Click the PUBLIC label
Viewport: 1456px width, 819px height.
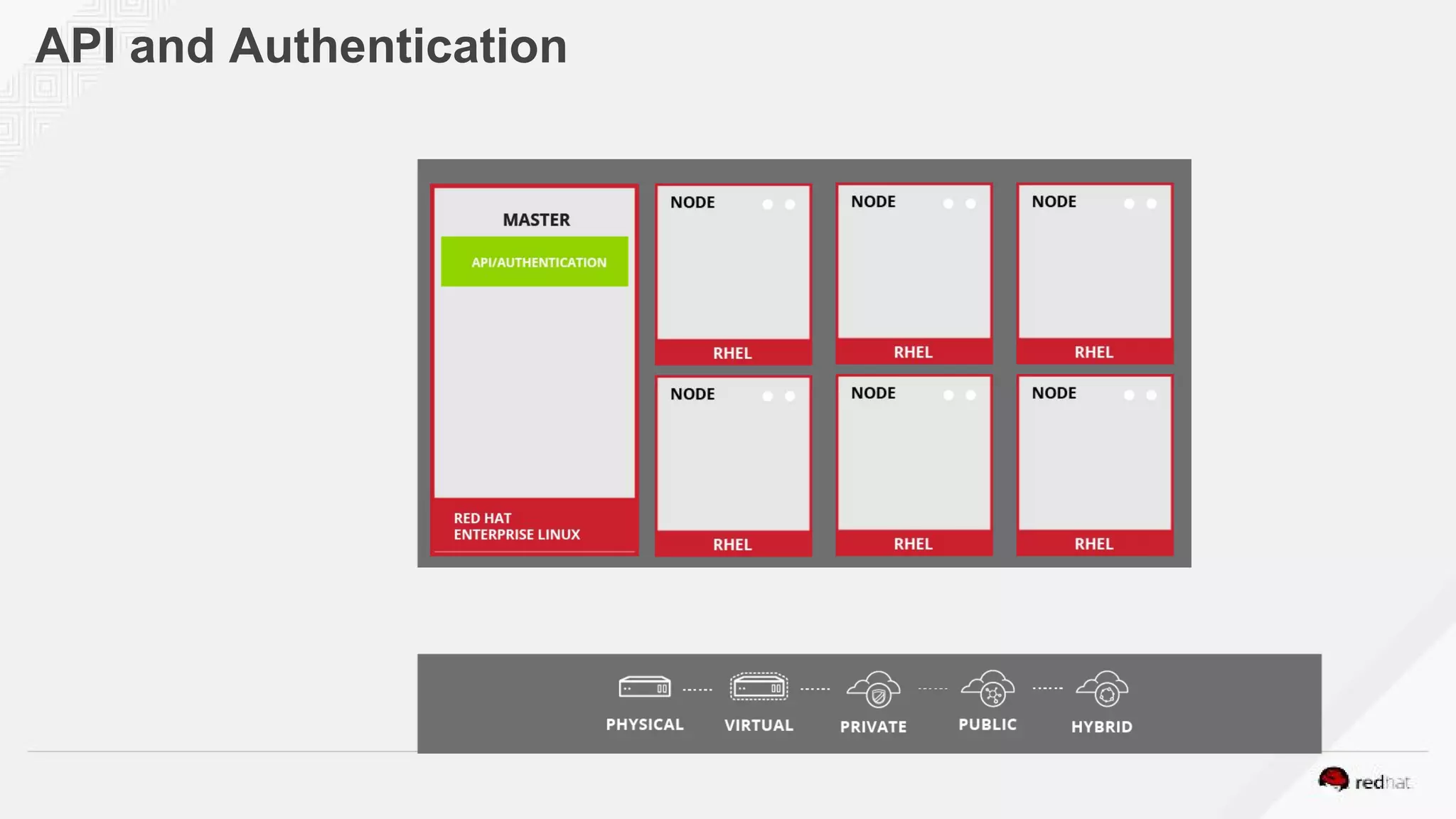pyautogui.click(x=987, y=724)
